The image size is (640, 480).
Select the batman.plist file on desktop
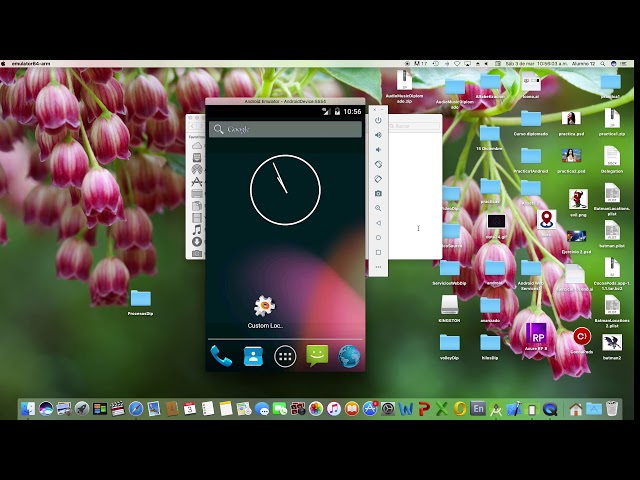click(x=612, y=234)
